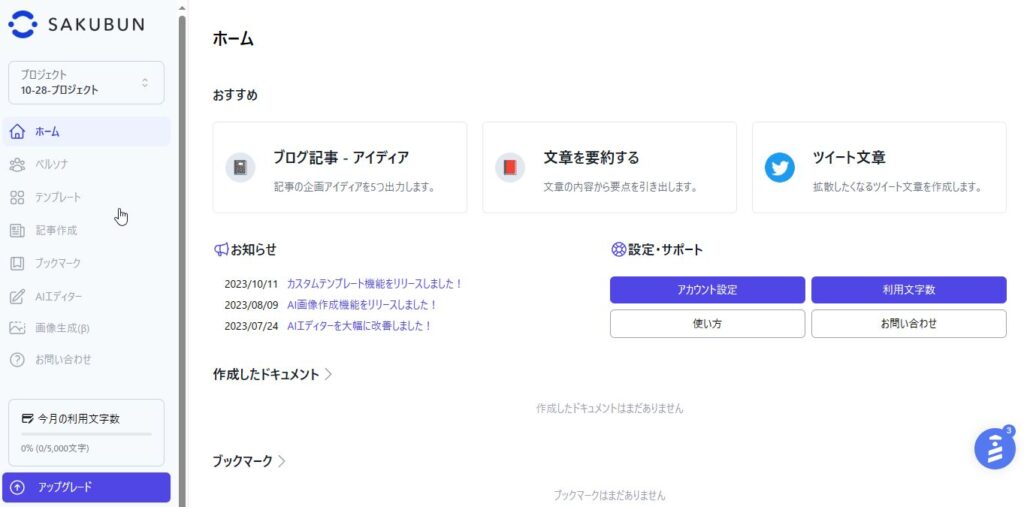Click the sidebar vertical scrollbar
The image size is (1024, 507).
182,255
